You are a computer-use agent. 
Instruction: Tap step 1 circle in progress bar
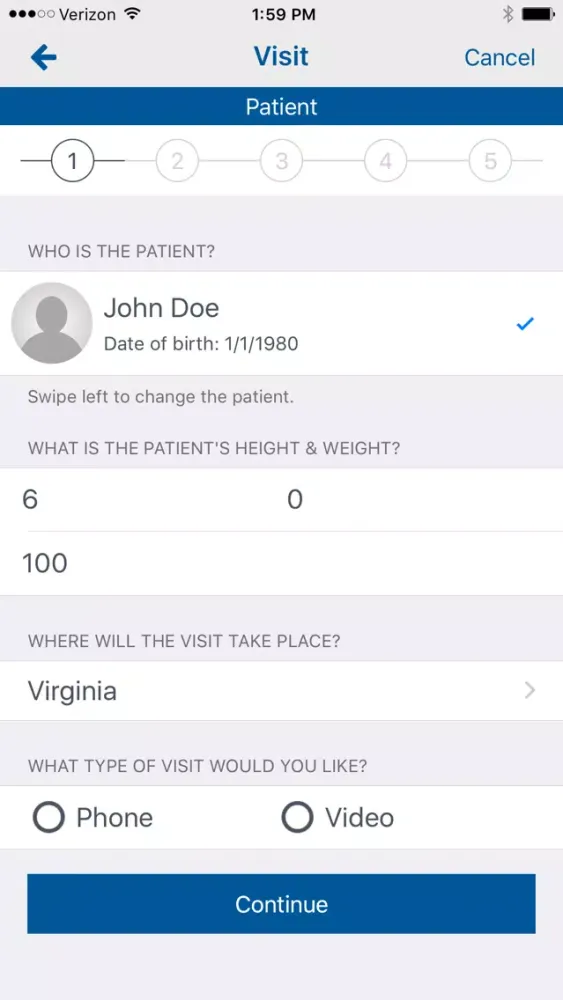point(73,161)
